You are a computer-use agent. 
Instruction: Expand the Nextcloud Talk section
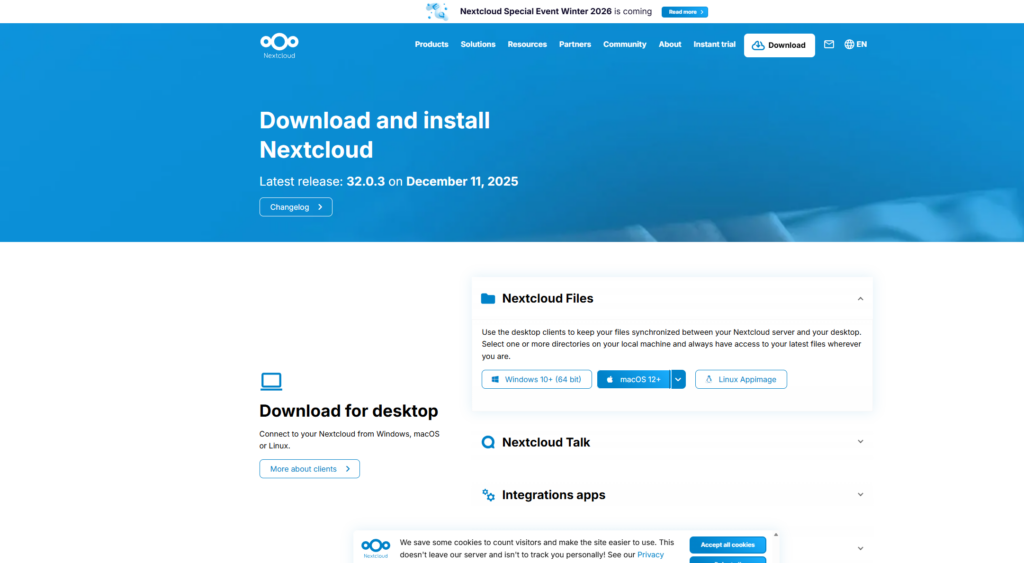click(860, 442)
